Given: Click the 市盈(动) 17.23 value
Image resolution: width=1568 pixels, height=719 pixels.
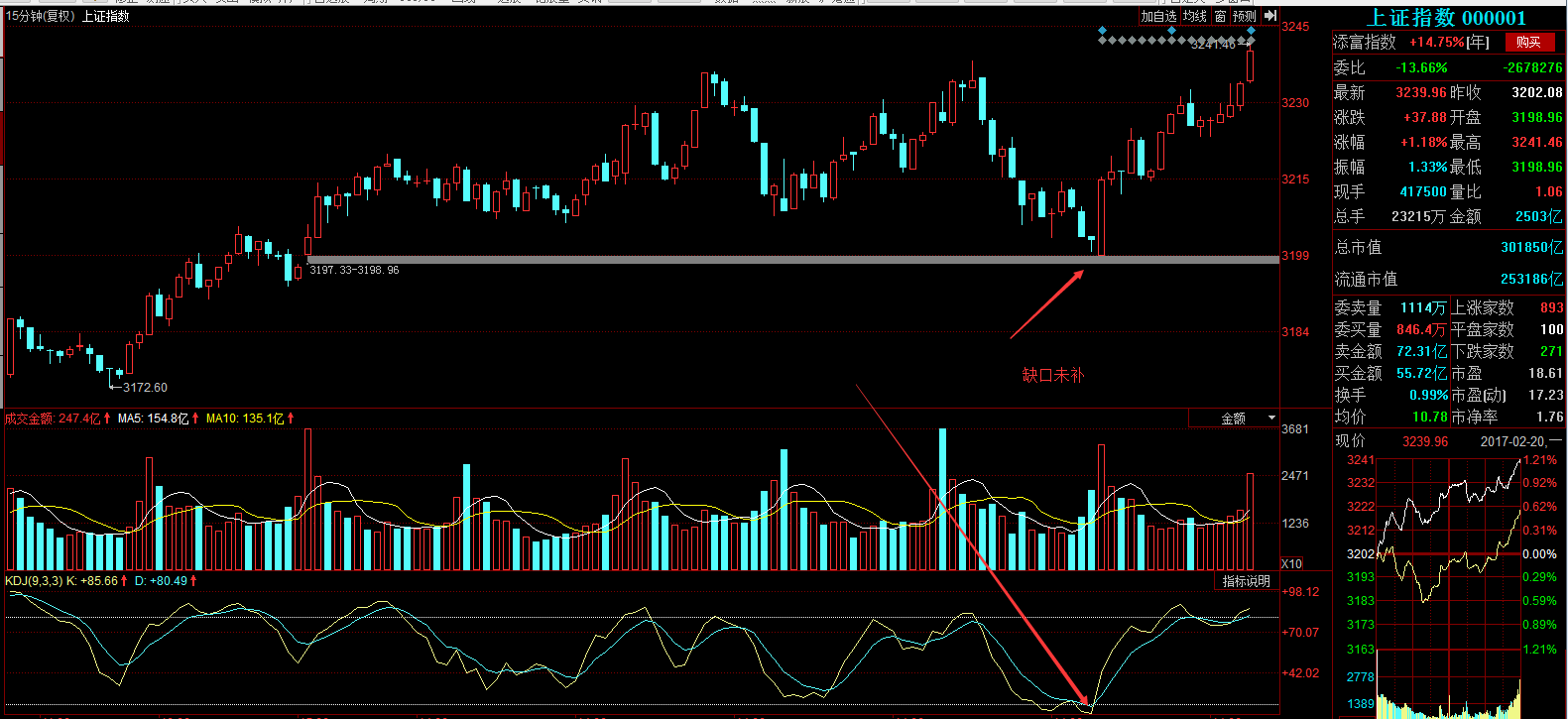Looking at the screenshot, I should pos(1546,395).
